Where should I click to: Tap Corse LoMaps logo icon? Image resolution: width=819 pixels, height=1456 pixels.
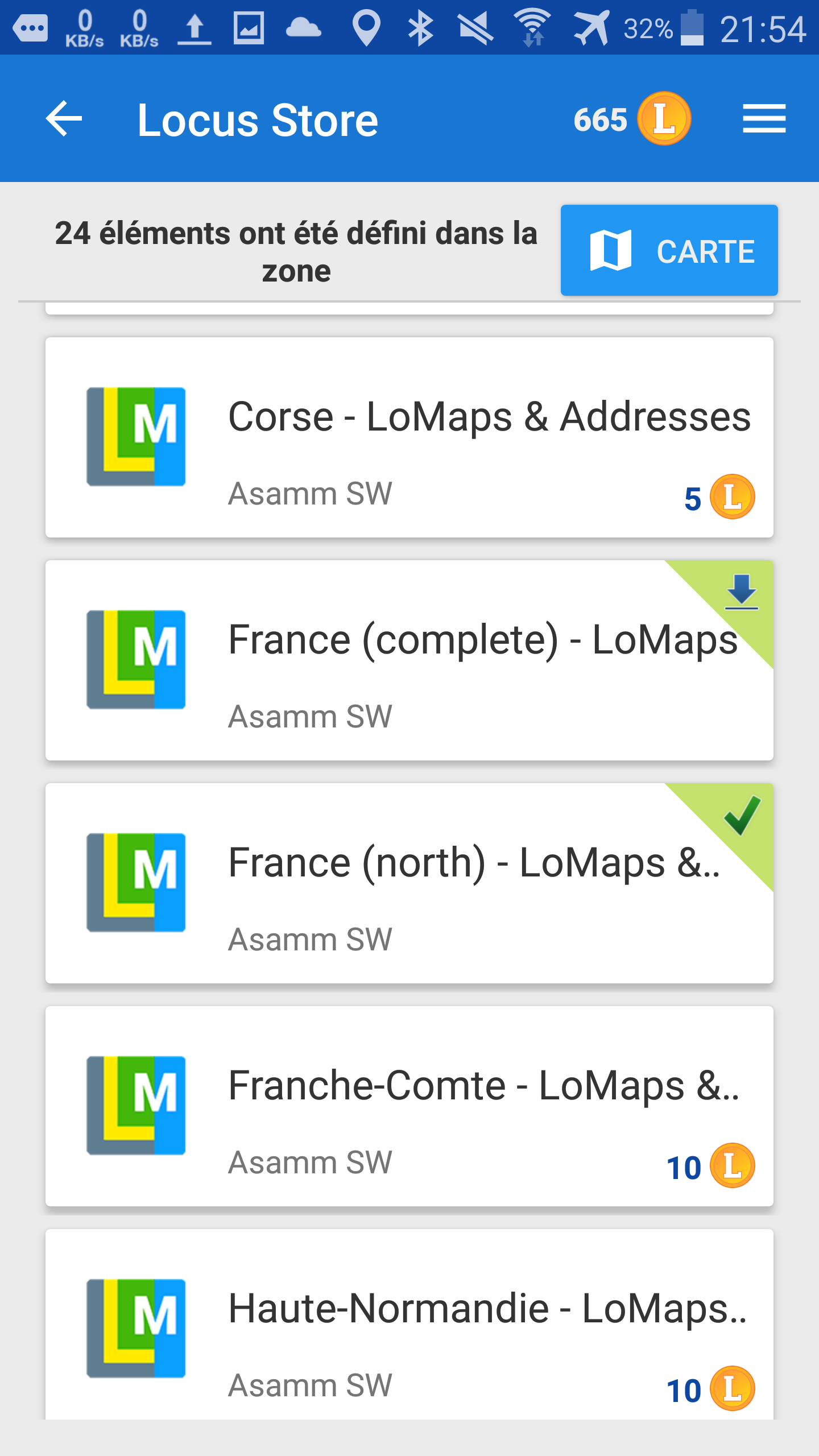click(136, 437)
